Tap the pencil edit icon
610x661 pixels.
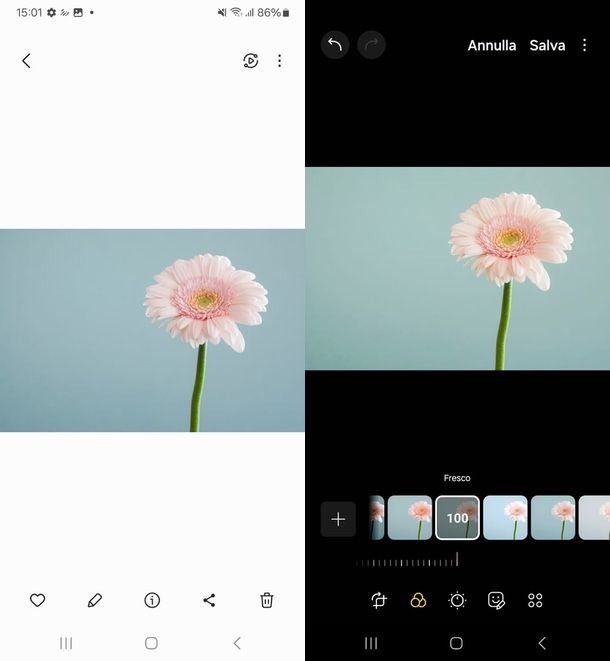[95, 600]
